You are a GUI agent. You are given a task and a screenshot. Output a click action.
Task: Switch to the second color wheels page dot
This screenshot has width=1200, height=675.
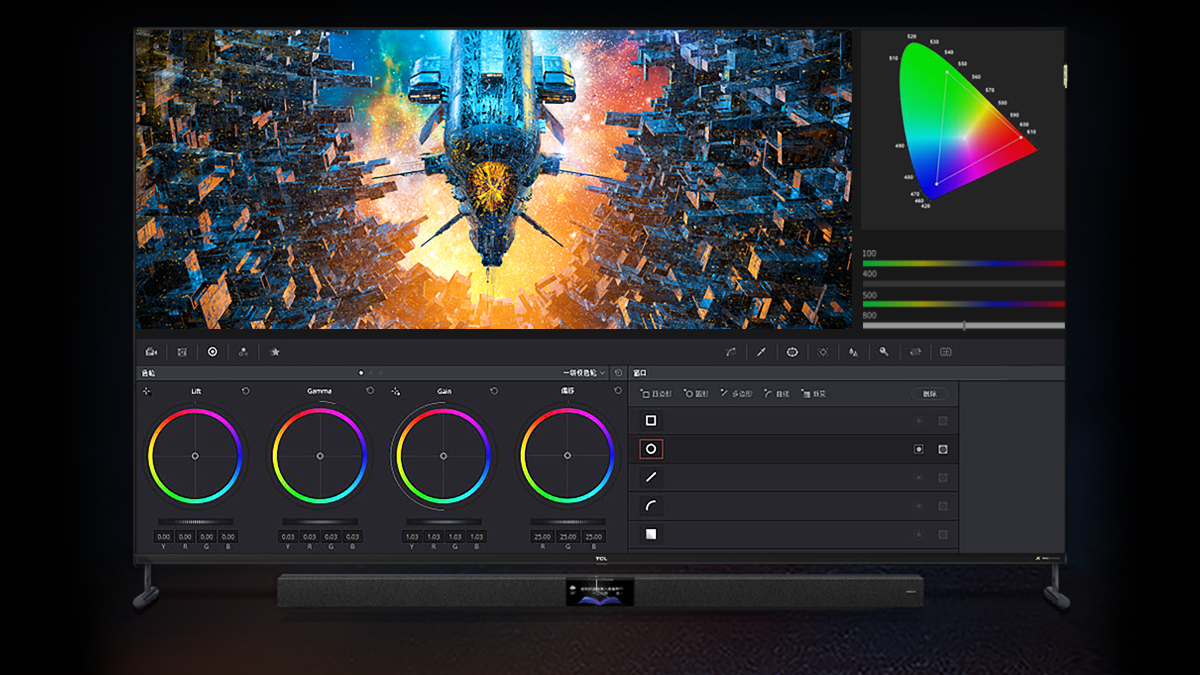tap(370, 373)
